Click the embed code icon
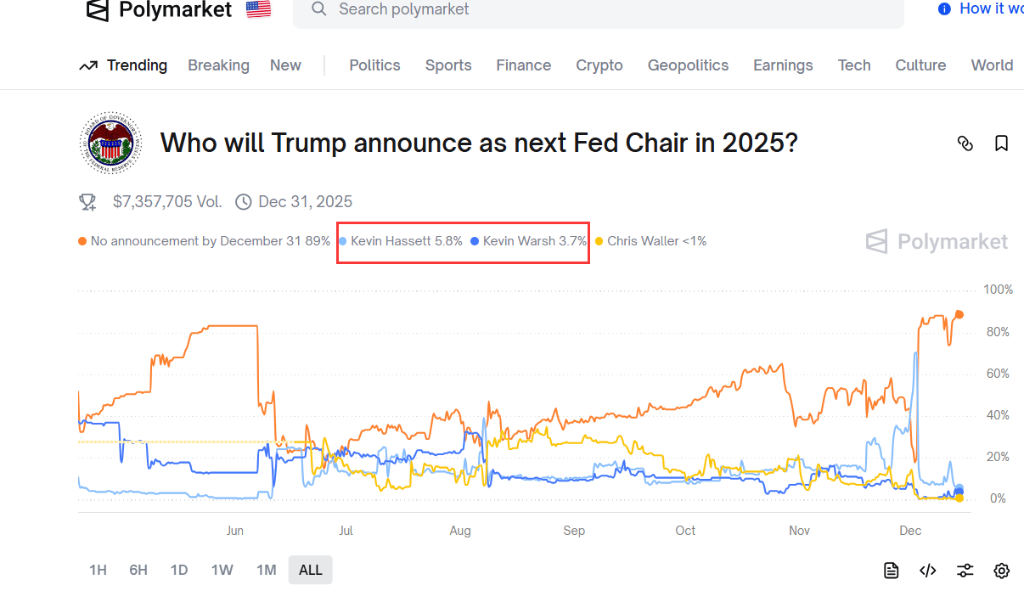The width and height of the screenshot is (1024, 594). coord(928,570)
